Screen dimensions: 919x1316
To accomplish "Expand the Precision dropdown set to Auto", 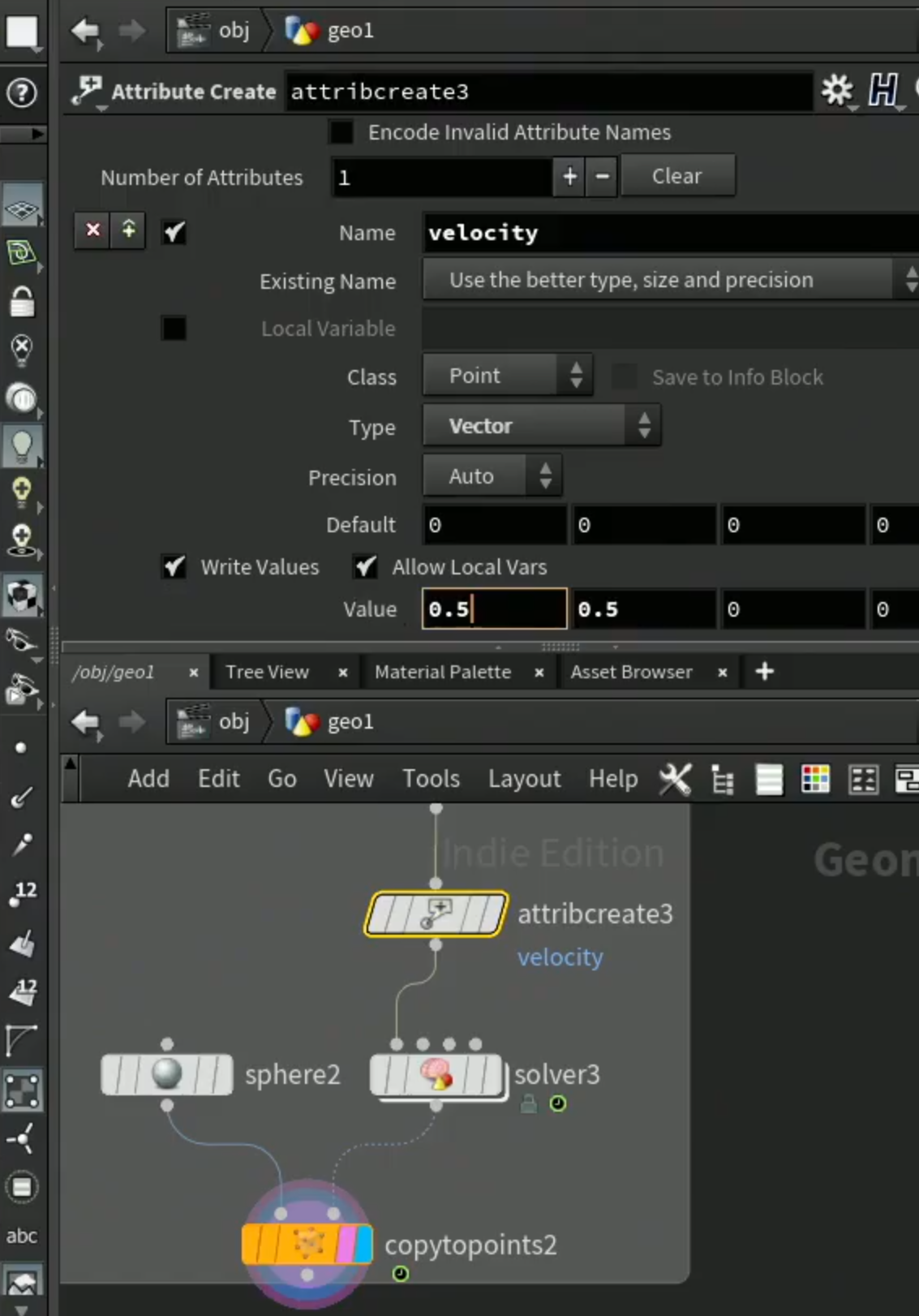I will point(492,476).
